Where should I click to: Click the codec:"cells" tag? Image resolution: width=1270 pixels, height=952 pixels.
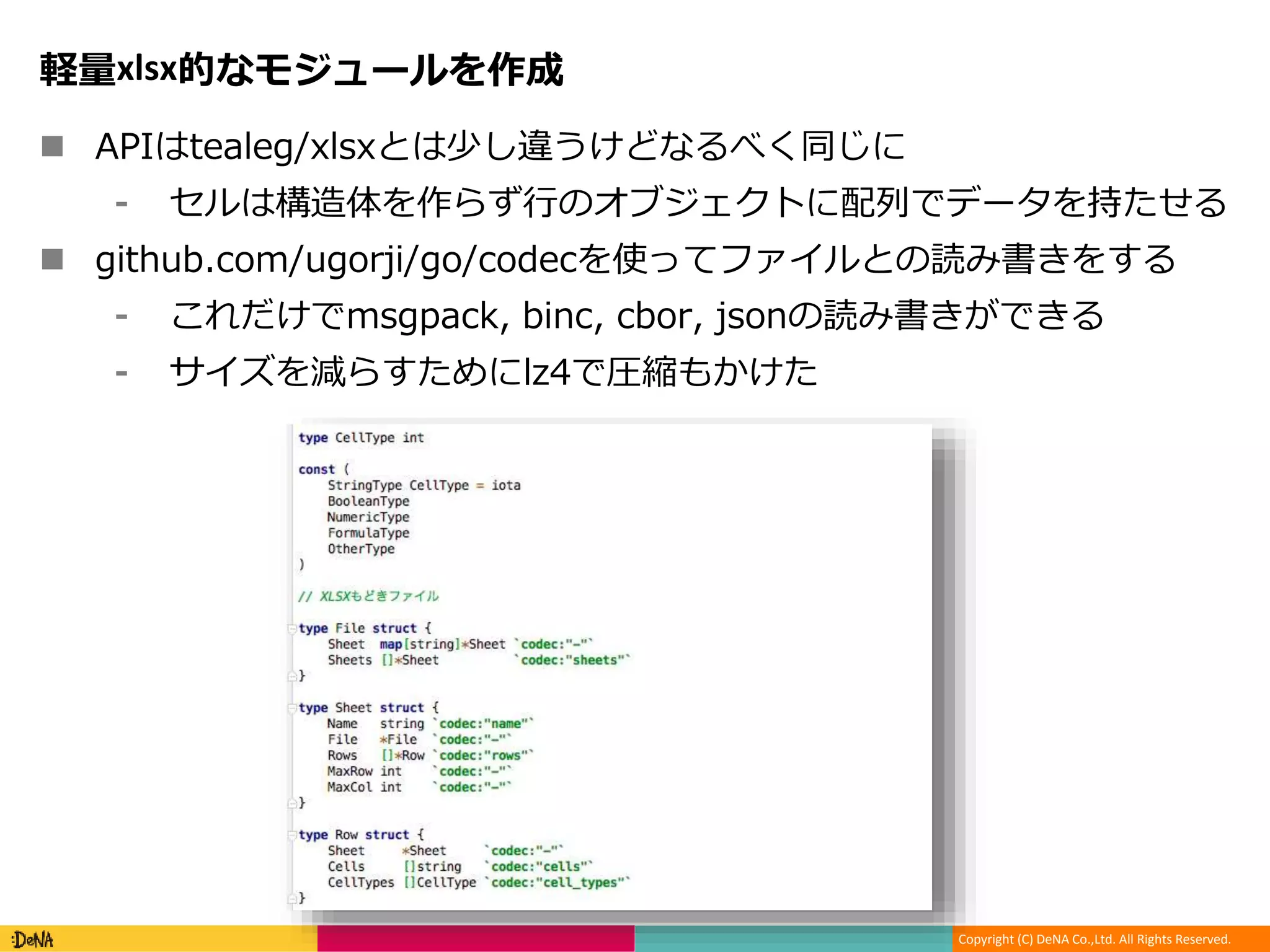539,866
